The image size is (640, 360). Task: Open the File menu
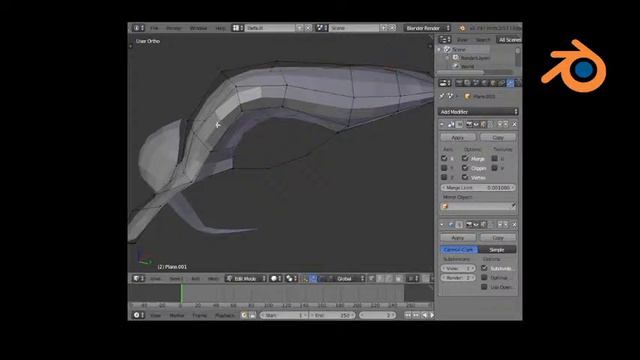154,28
